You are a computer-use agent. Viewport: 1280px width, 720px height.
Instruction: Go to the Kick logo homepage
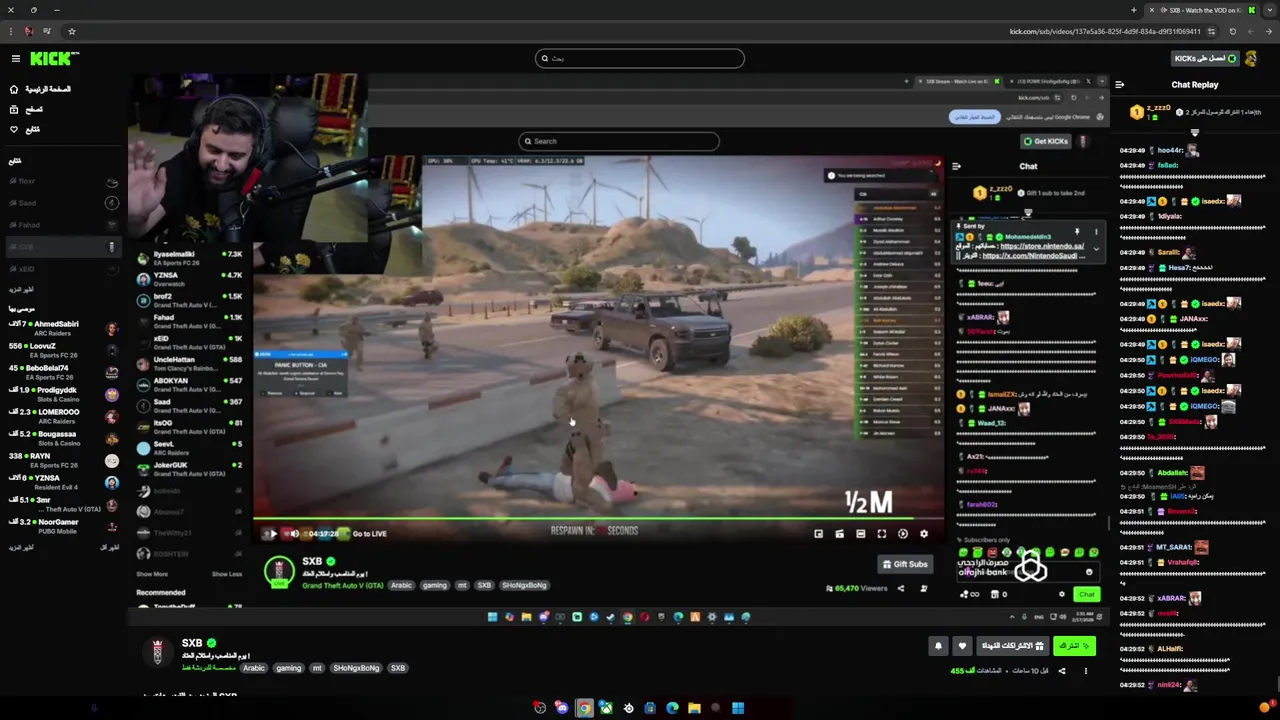coord(50,59)
